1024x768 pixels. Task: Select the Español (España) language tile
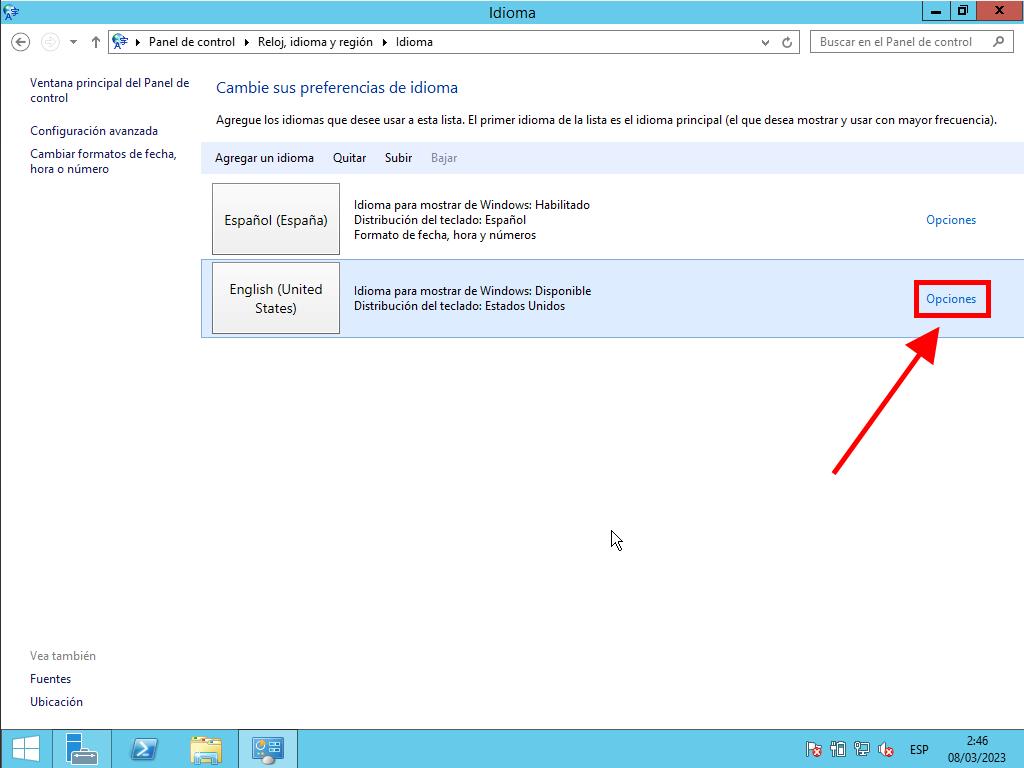pos(276,220)
